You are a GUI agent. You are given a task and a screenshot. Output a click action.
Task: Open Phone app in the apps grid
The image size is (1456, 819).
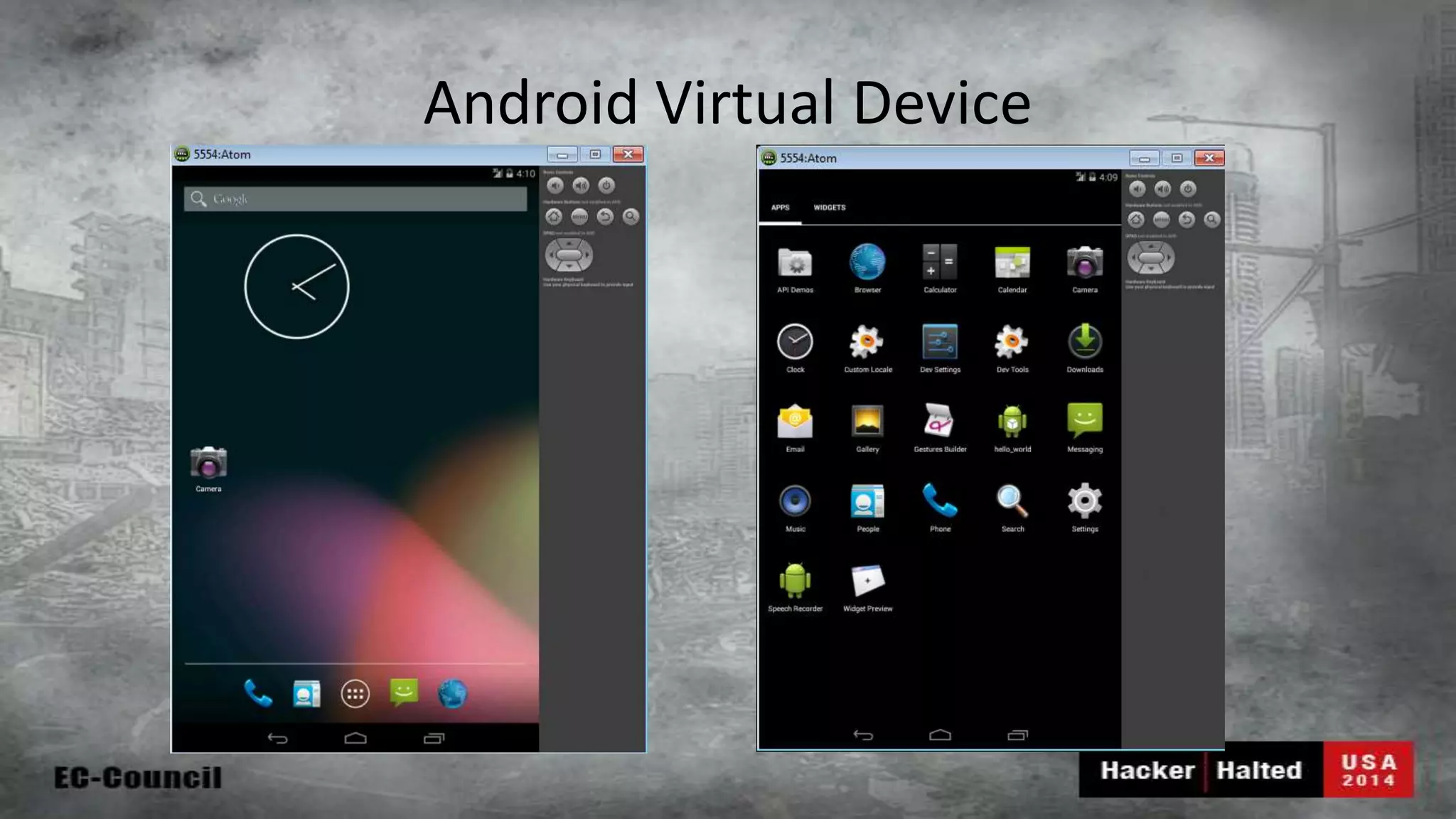(940, 508)
